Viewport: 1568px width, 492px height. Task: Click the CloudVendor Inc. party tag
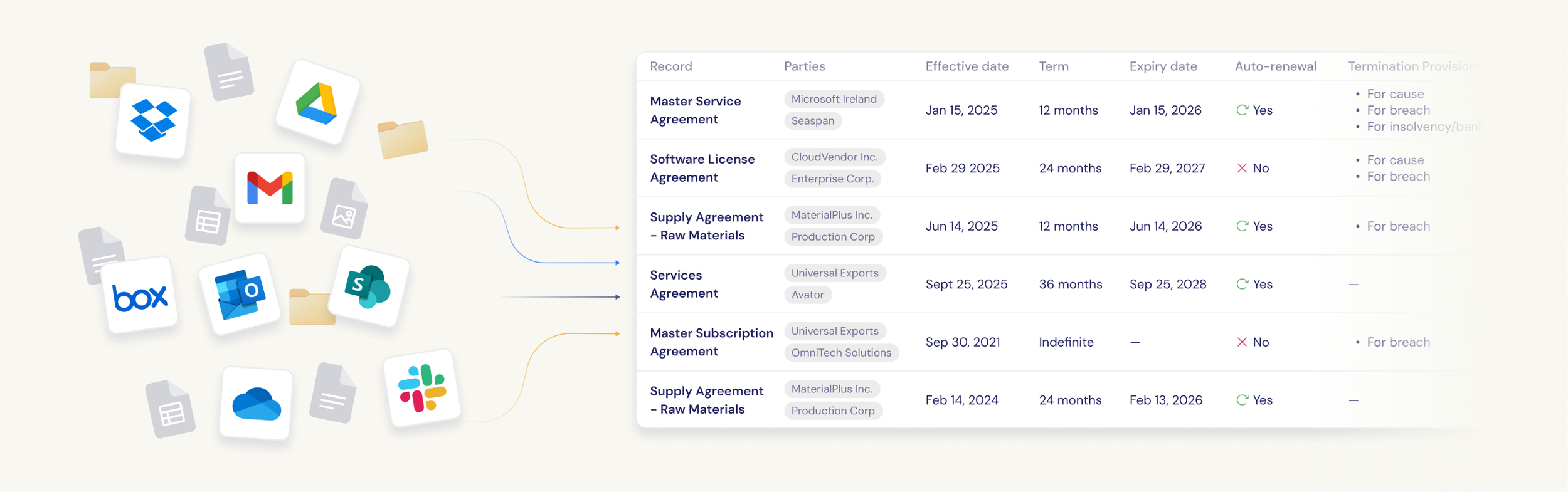835,157
